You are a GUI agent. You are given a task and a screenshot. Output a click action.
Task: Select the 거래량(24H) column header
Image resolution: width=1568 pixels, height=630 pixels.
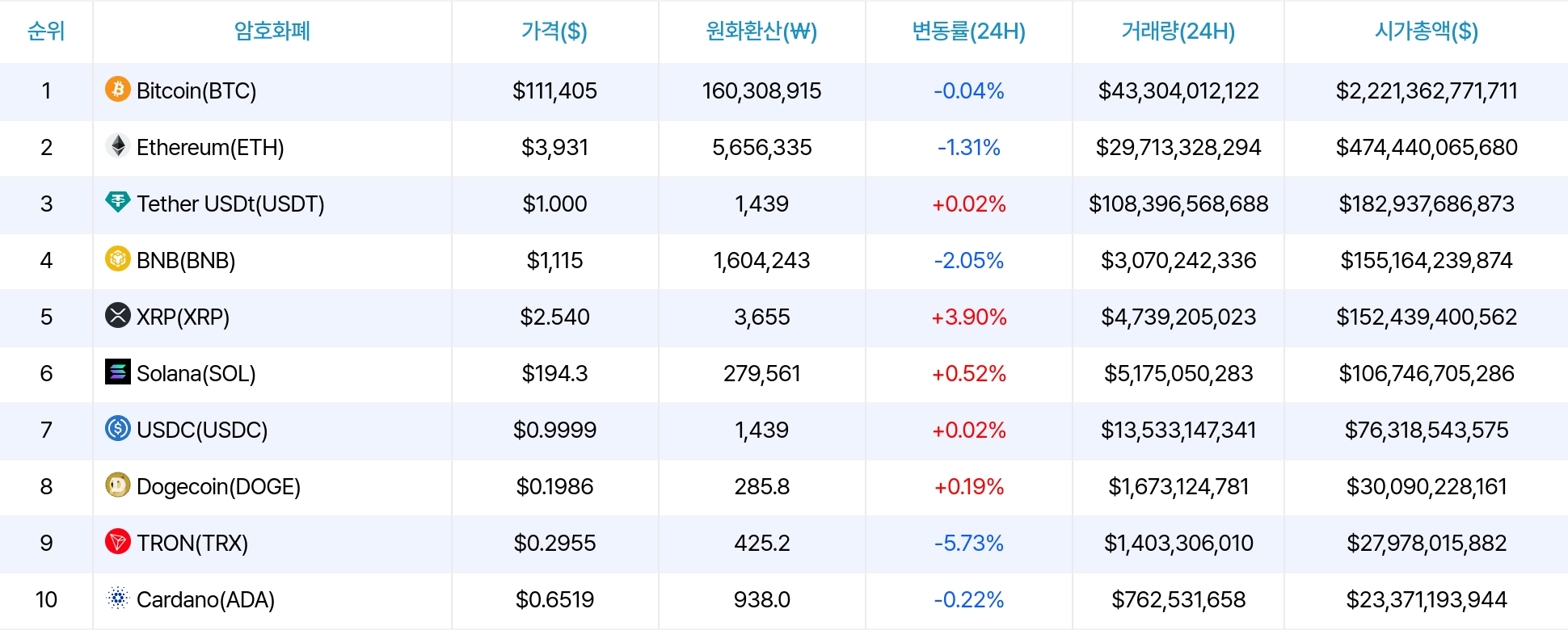(1178, 31)
